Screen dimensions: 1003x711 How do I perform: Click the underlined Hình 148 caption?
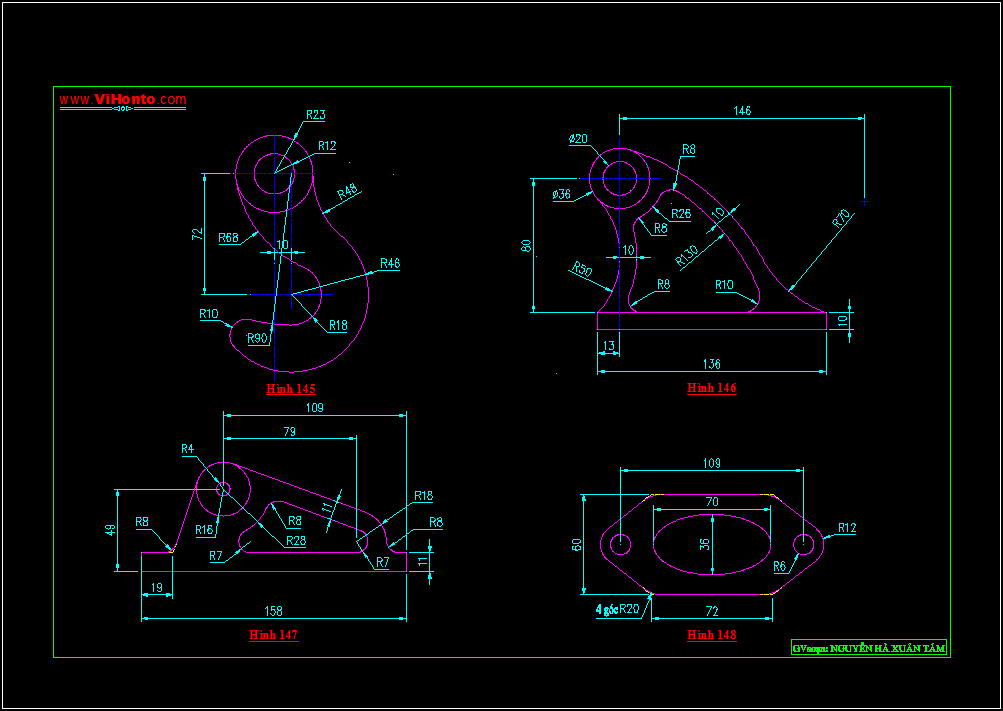[x=710, y=633]
